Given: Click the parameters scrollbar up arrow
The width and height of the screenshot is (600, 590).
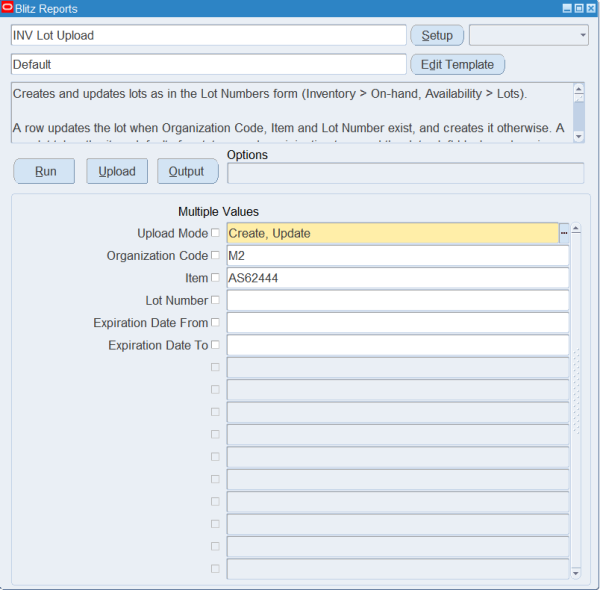Looking at the screenshot, I should (x=576, y=229).
